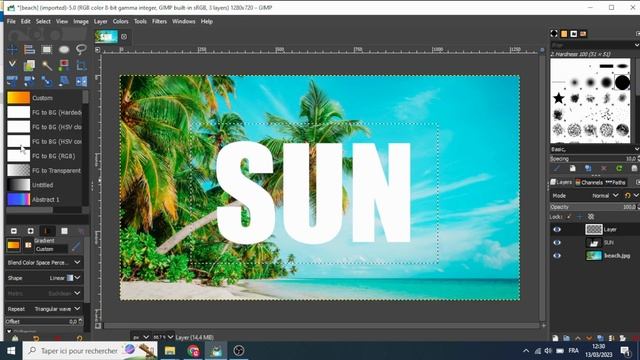The image size is (640, 360).
Task: Reset layer mode with the orange arrow icon
Action: [x=628, y=196]
